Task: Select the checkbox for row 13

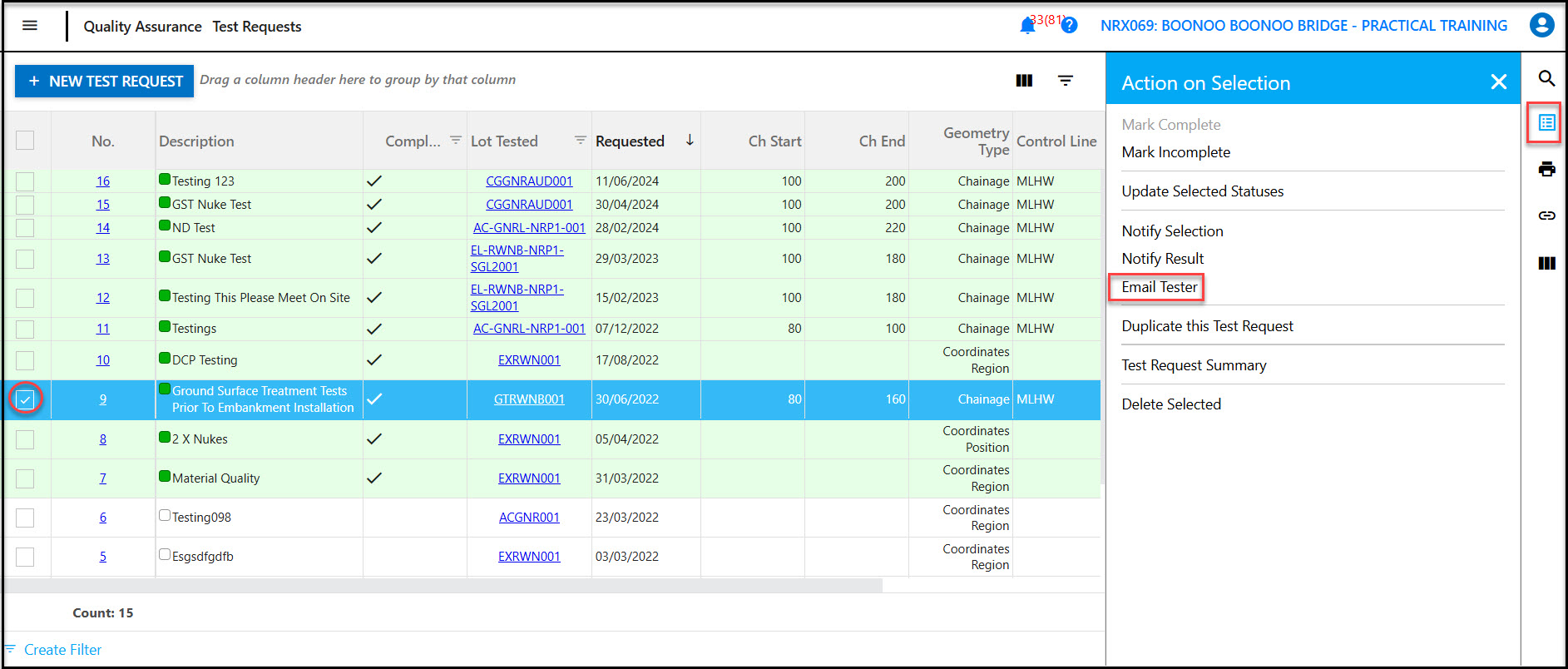Action: tap(25, 259)
